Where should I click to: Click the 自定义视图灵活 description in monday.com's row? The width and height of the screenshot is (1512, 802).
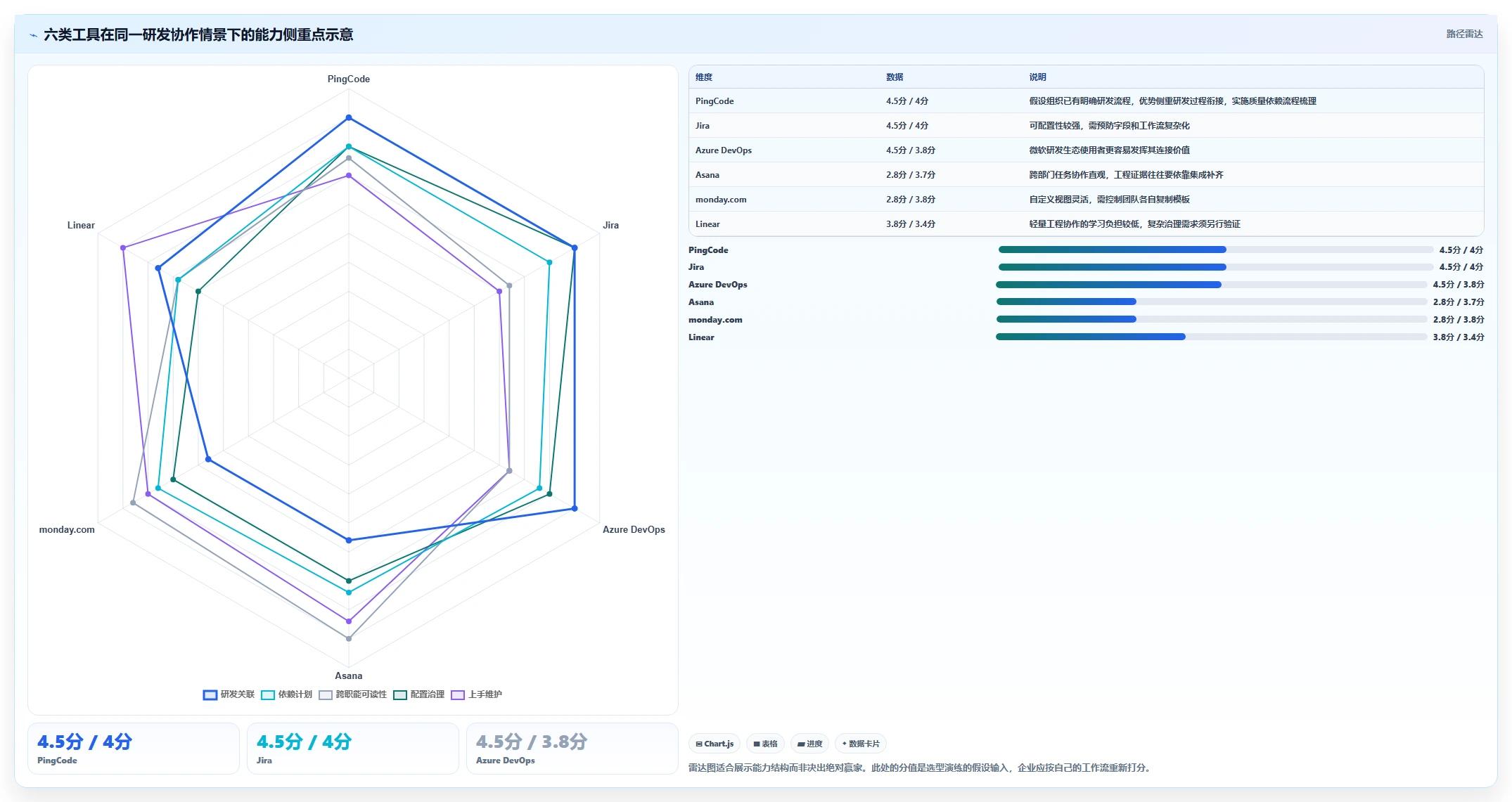pyautogui.click(x=1110, y=200)
